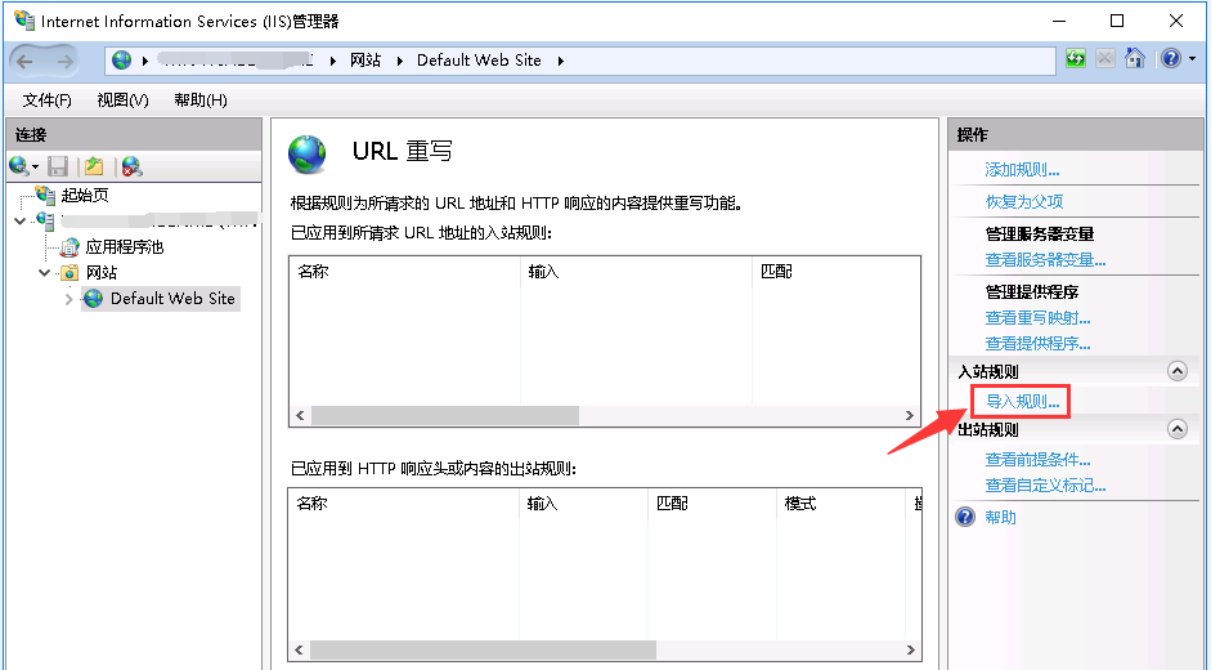Image resolution: width=1212 pixels, height=670 pixels.
Task: Collapse the 入站规则 section
Action: click(x=1178, y=371)
